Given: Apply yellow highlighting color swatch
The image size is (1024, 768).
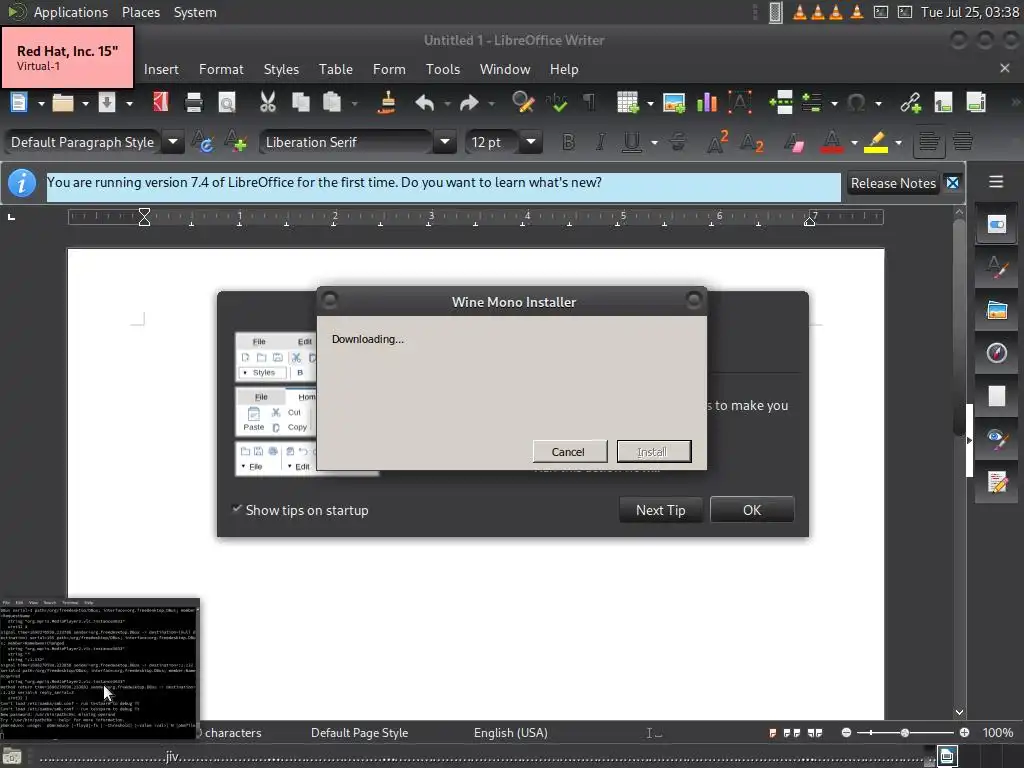Looking at the screenshot, I should 876,142.
